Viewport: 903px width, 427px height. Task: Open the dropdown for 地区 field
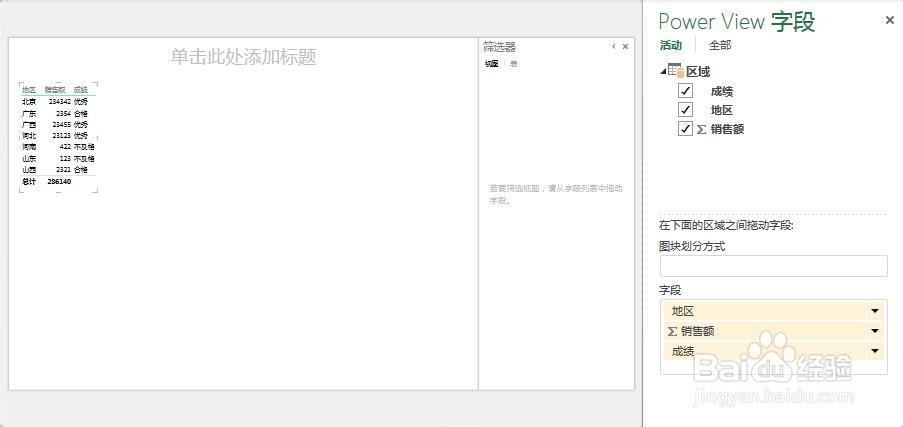[x=875, y=311]
